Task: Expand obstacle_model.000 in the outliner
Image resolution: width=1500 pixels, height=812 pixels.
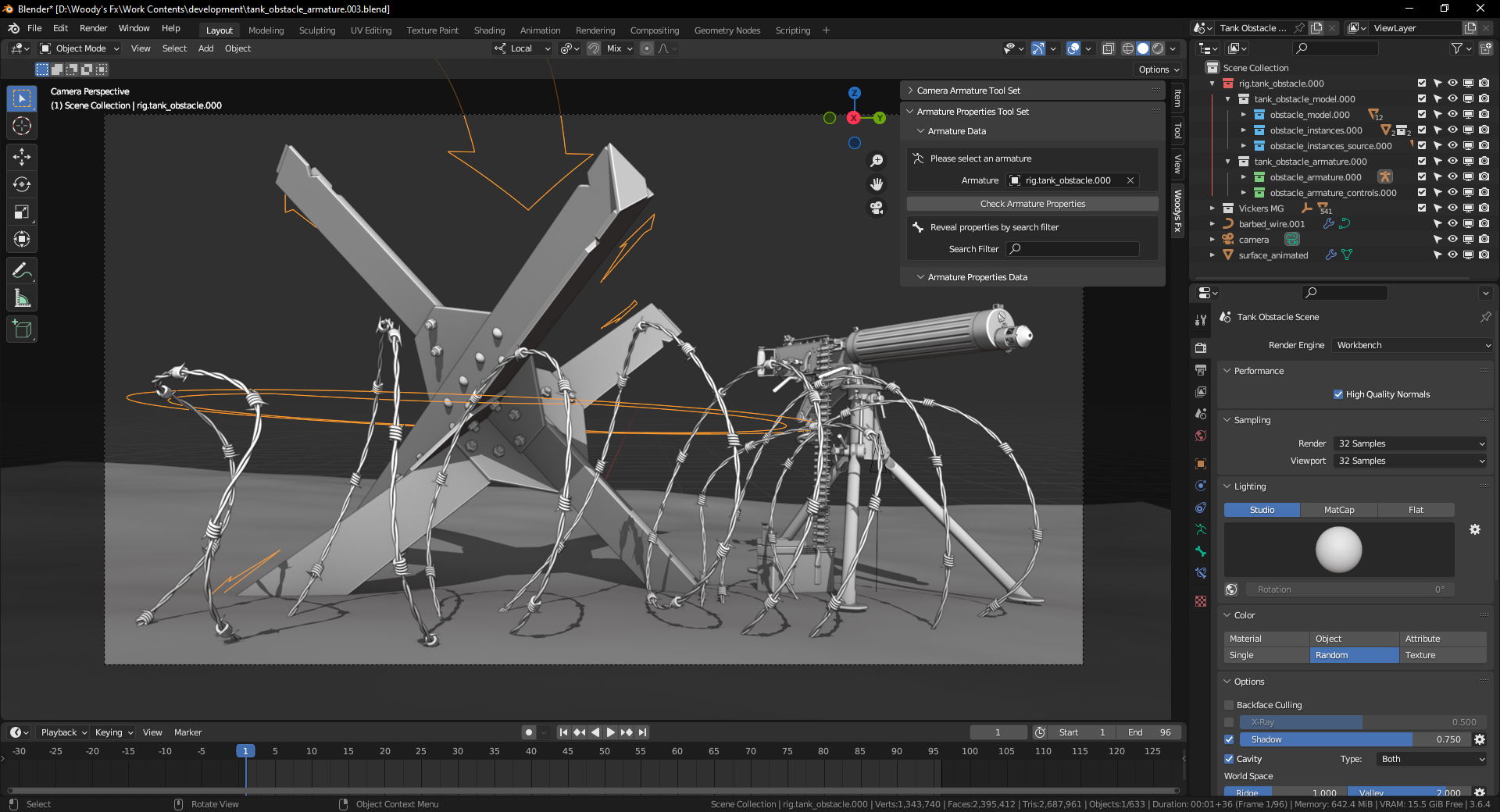Action: (1244, 114)
